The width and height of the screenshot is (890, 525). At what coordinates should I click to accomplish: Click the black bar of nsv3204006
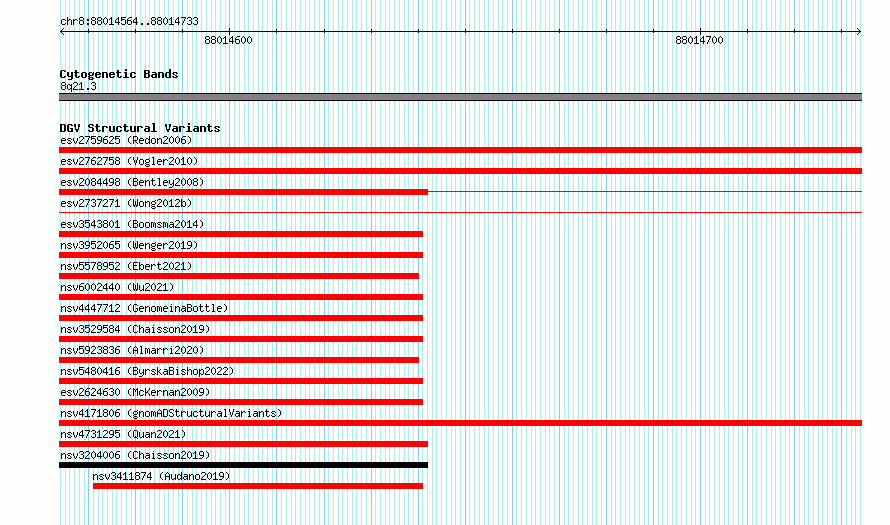244,465
